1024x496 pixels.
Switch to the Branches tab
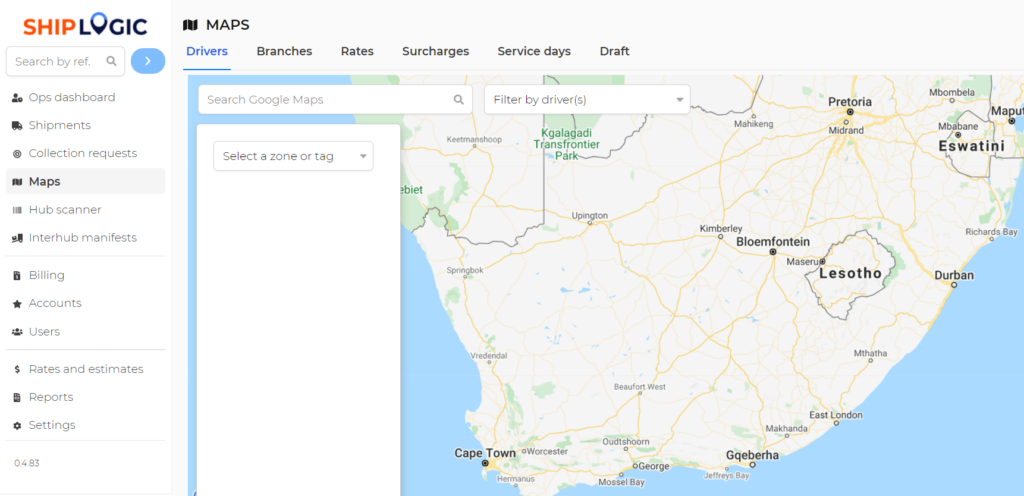(x=284, y=51)
